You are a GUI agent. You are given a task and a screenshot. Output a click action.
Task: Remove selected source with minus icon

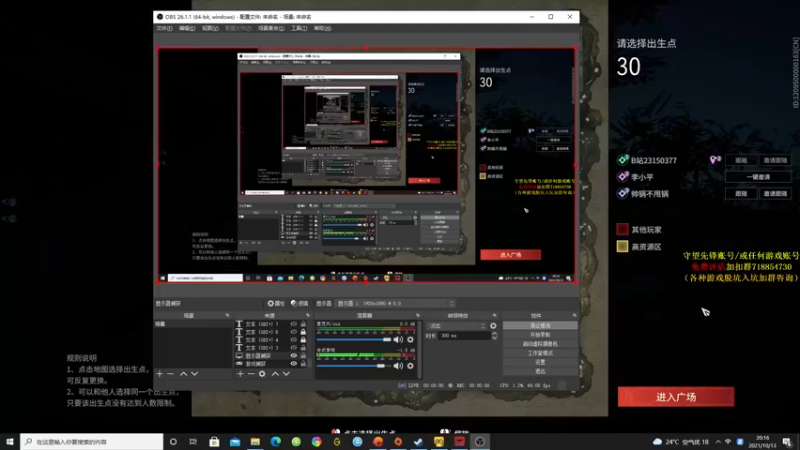click(251, 374)
